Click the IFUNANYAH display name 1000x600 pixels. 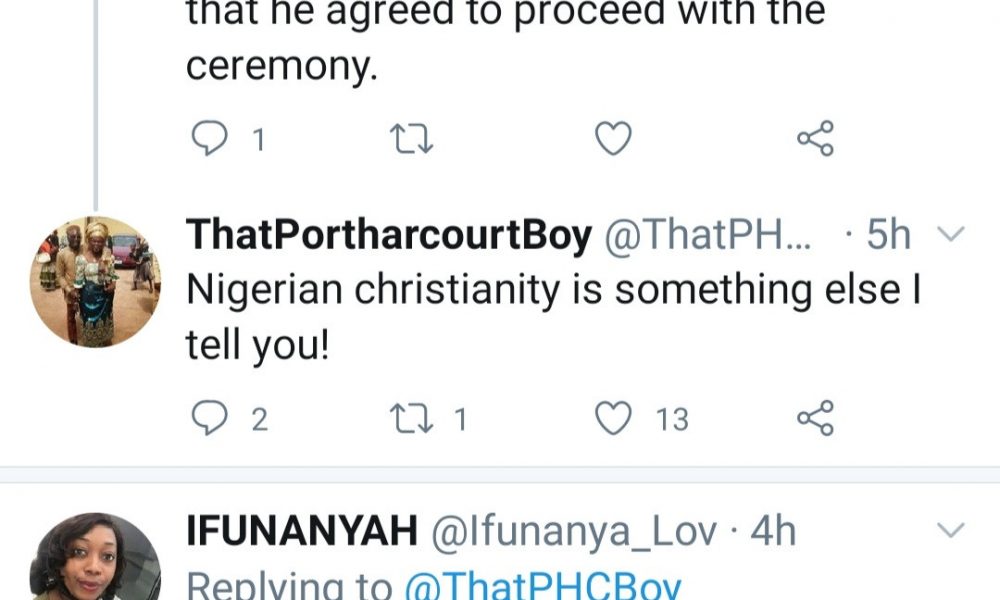coord(301,531)
